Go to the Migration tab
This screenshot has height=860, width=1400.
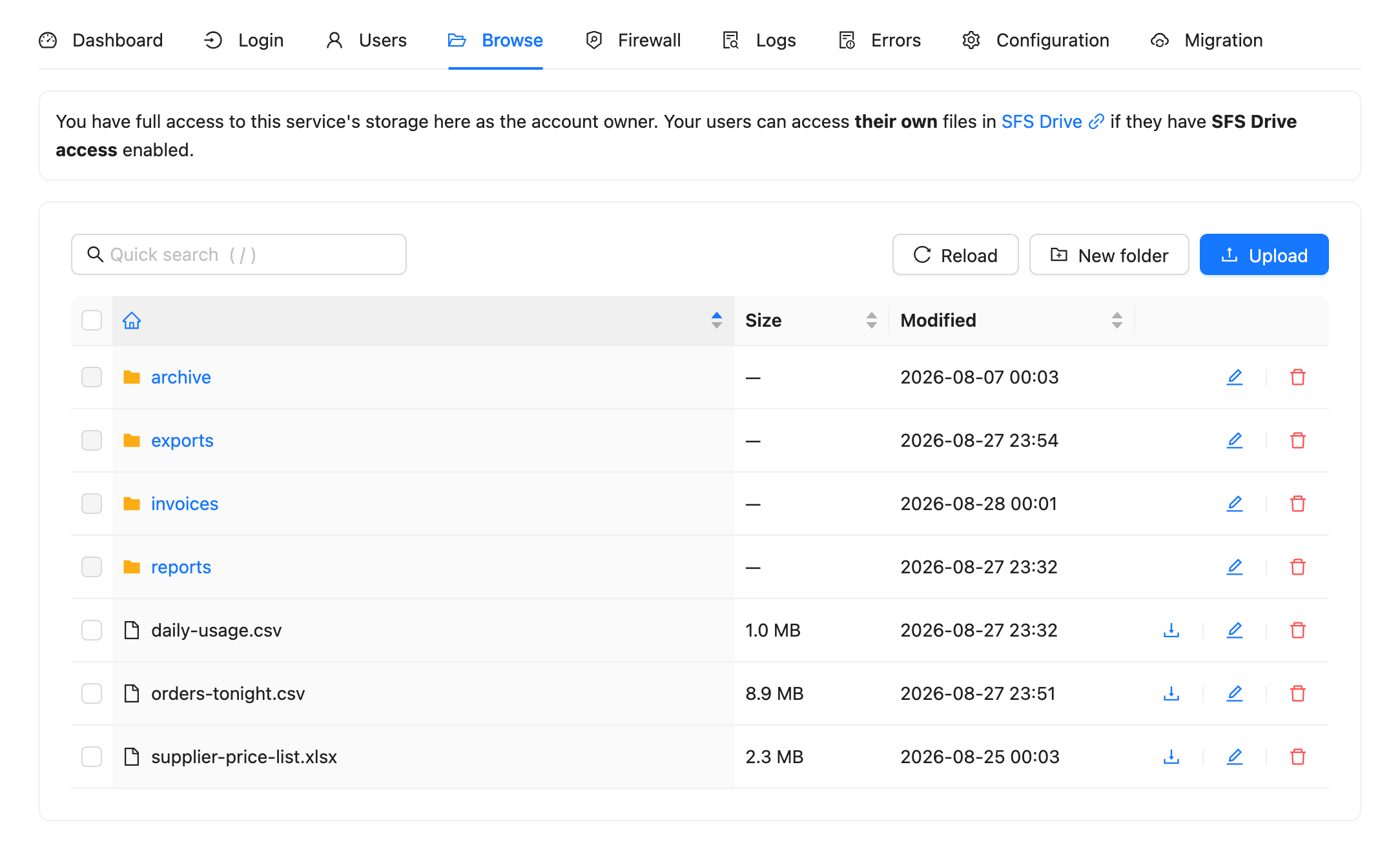pos(1207,40)
